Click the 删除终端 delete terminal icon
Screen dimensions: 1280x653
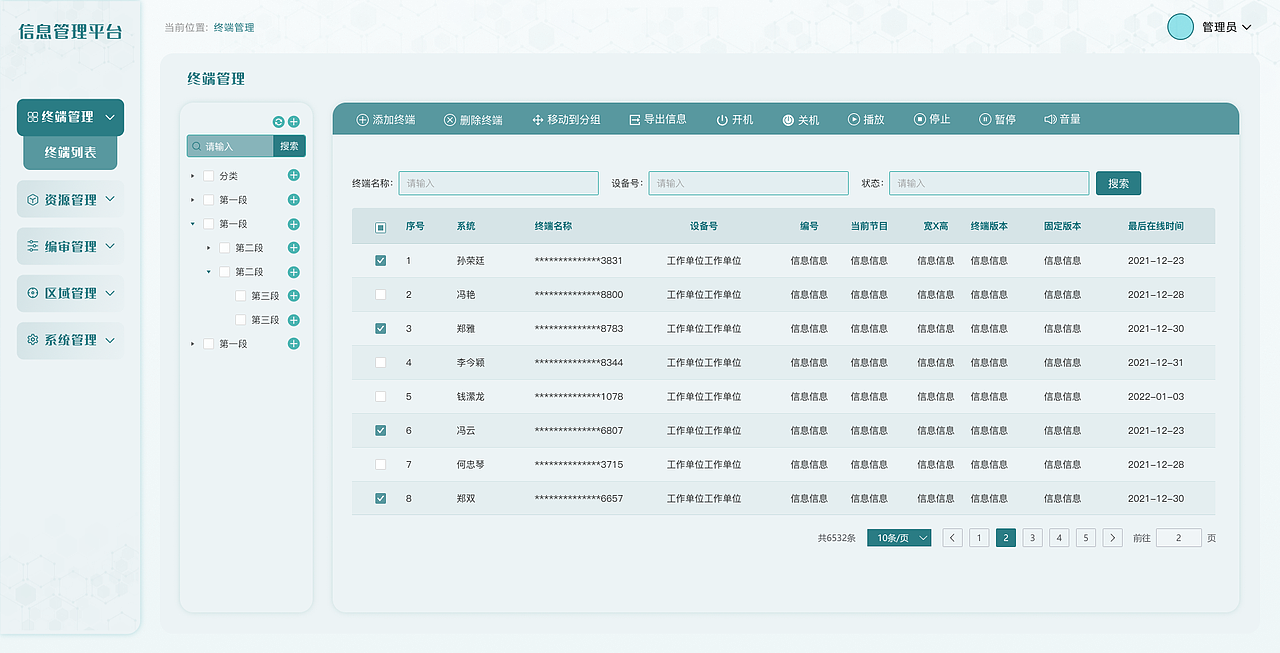[x=450, y=118]
